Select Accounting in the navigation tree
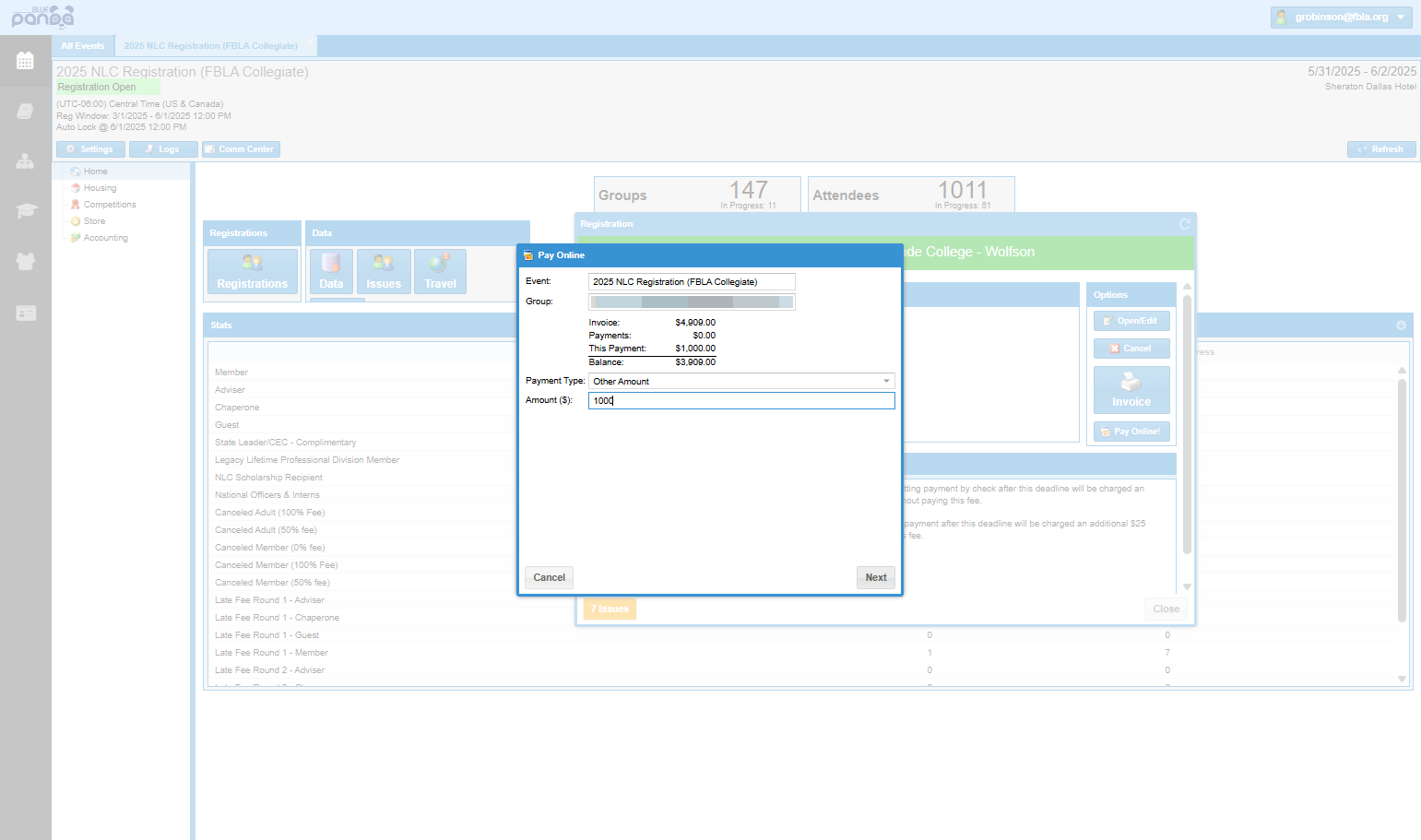1421x840 pixels. (x=105, y=238)
